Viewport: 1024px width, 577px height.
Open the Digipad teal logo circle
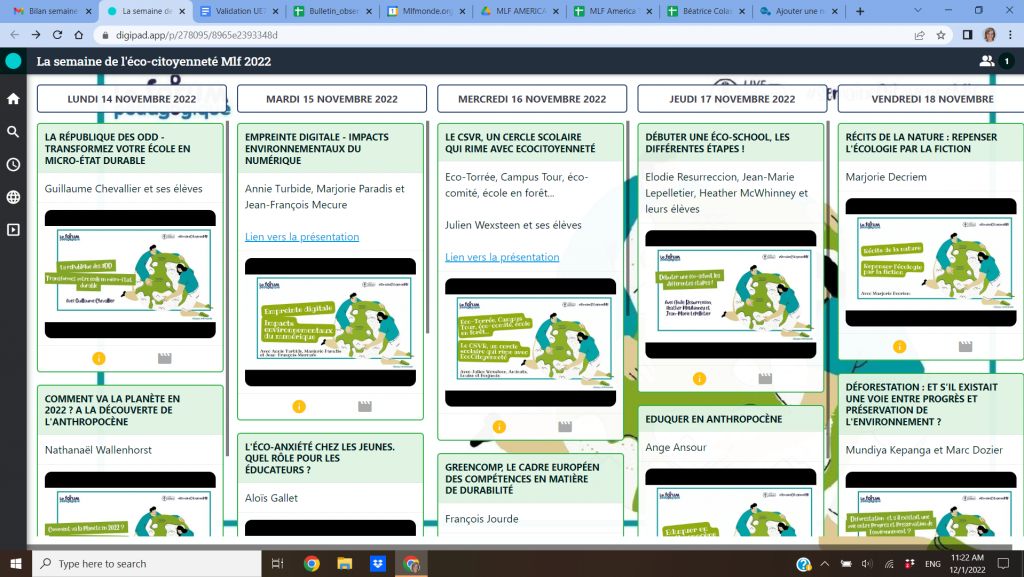13,61
